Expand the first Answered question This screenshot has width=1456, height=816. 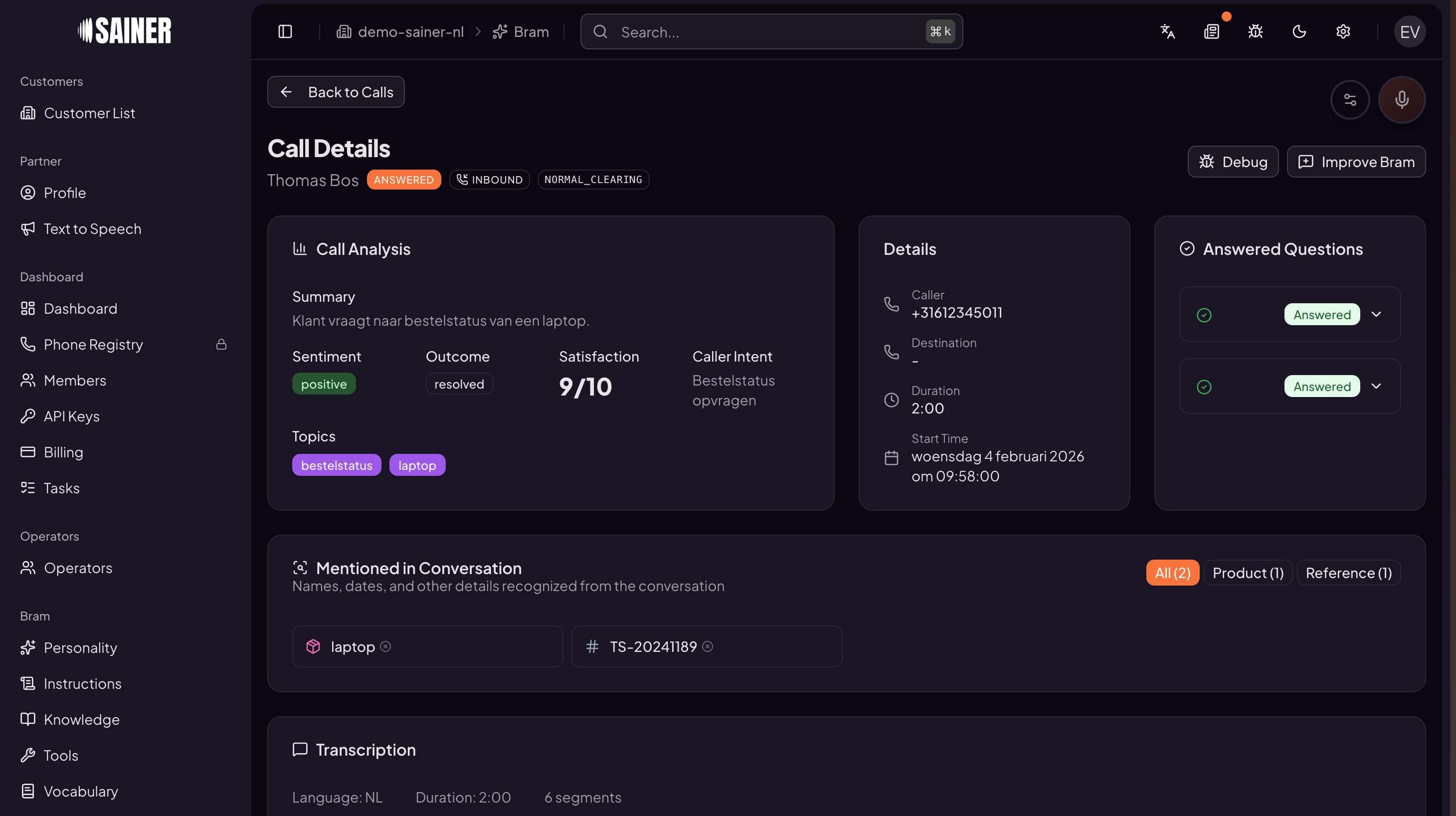[x=1376, y=314]
